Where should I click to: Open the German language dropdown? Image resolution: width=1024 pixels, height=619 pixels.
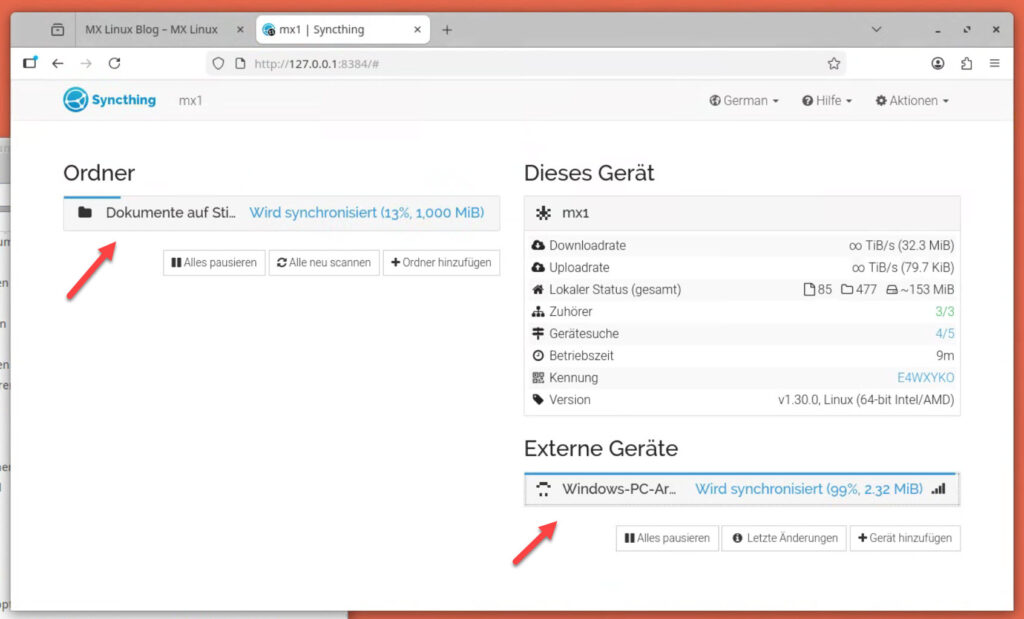tap(743, 101)
